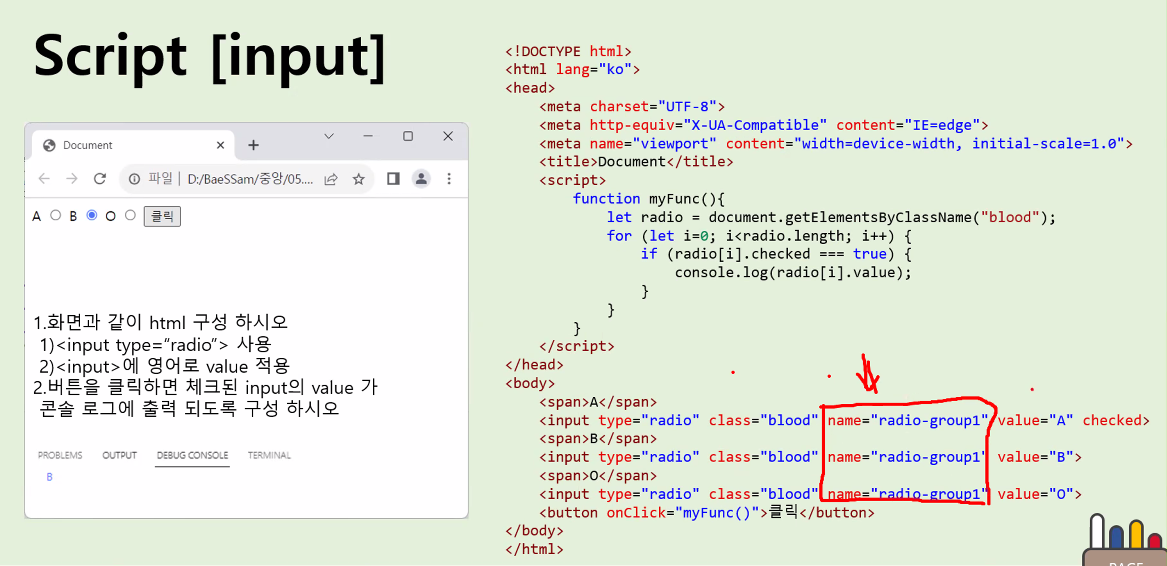
Task: Click the <span>B</span> code line
Action: pos(598,439)
